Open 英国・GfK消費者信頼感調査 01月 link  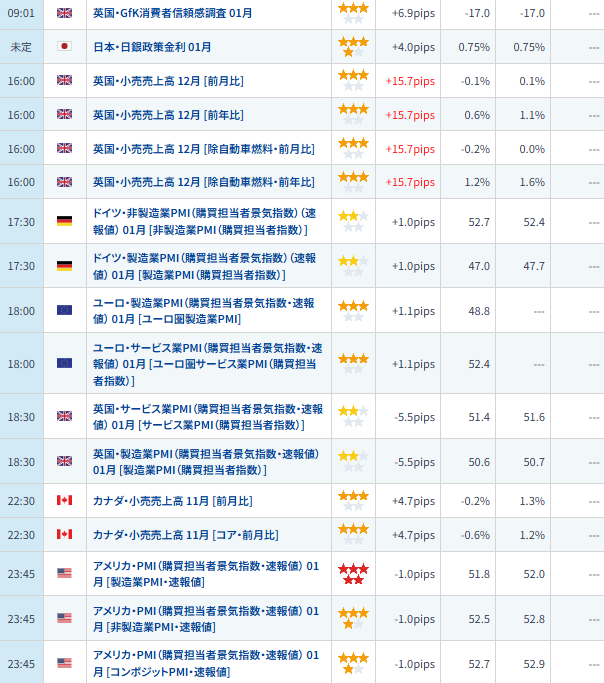172,13
